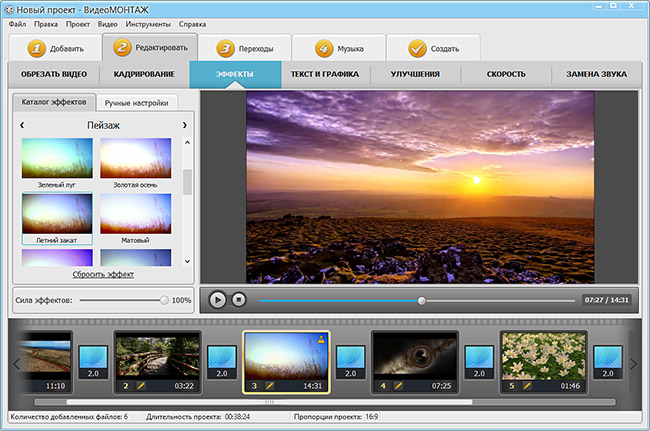Select the Золотая осень effect thumbnail
Viewport: 650px width, 431px height.
click(x=135, y=160)
